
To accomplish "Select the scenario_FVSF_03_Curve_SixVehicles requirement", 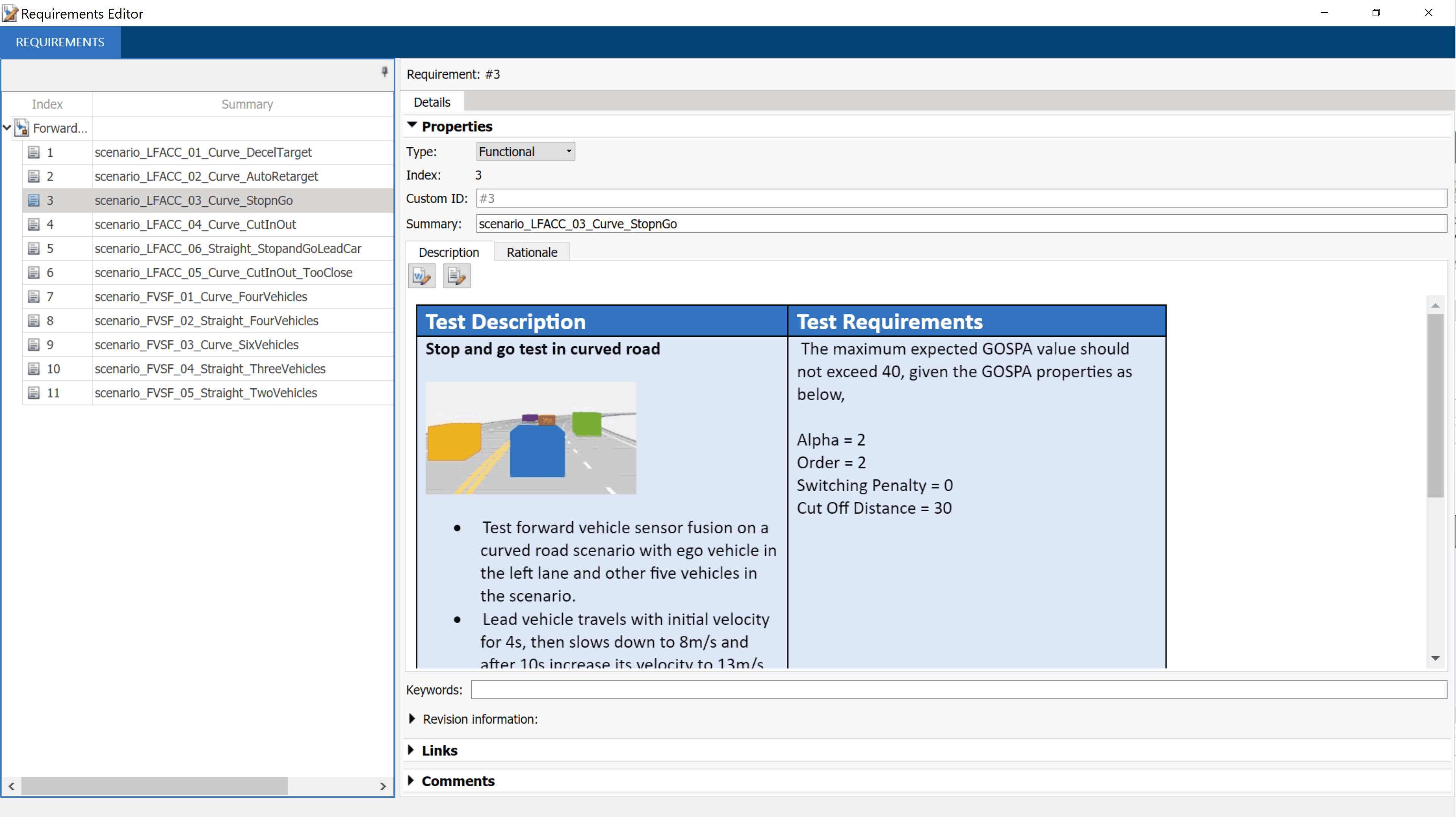I will (x=196, y=344).
